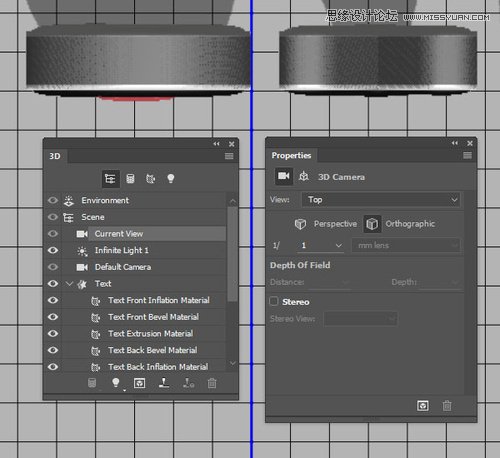Hide the Text mesh

(x=53, y=283)
